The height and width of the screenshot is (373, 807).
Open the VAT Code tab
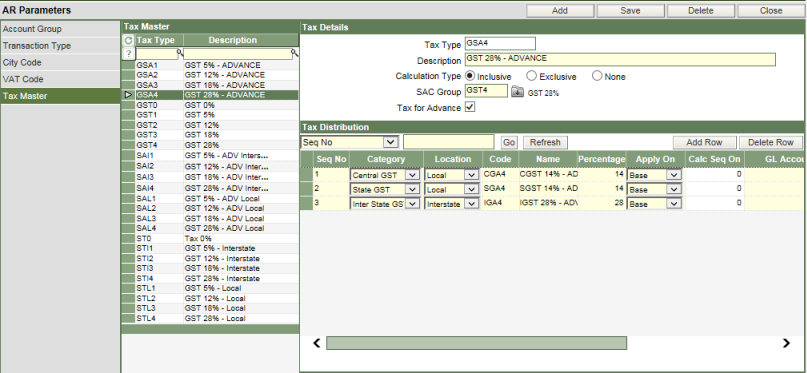[x=60, y=79]
